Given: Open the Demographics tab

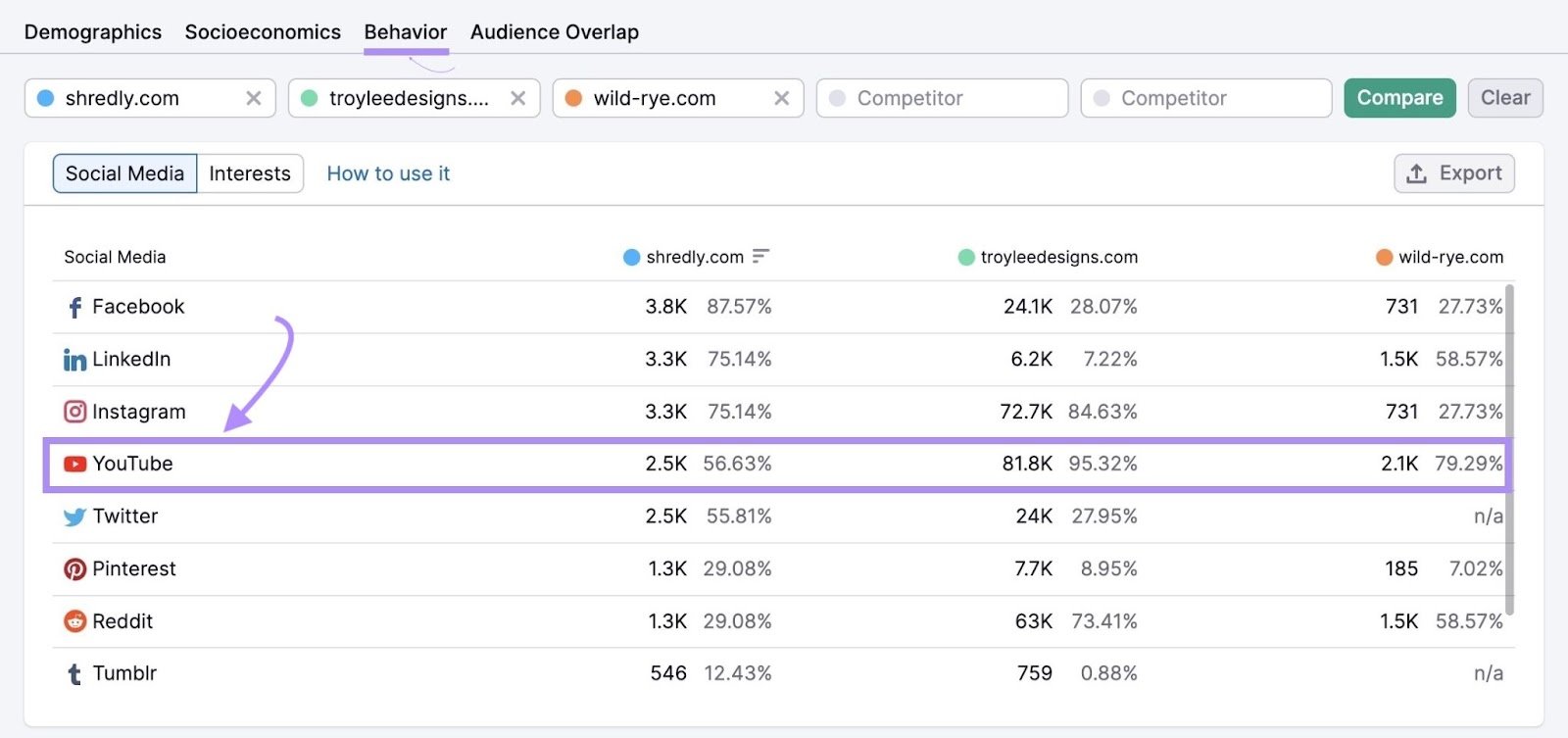Looking at the screenshot, I should [x=93, y=32].
